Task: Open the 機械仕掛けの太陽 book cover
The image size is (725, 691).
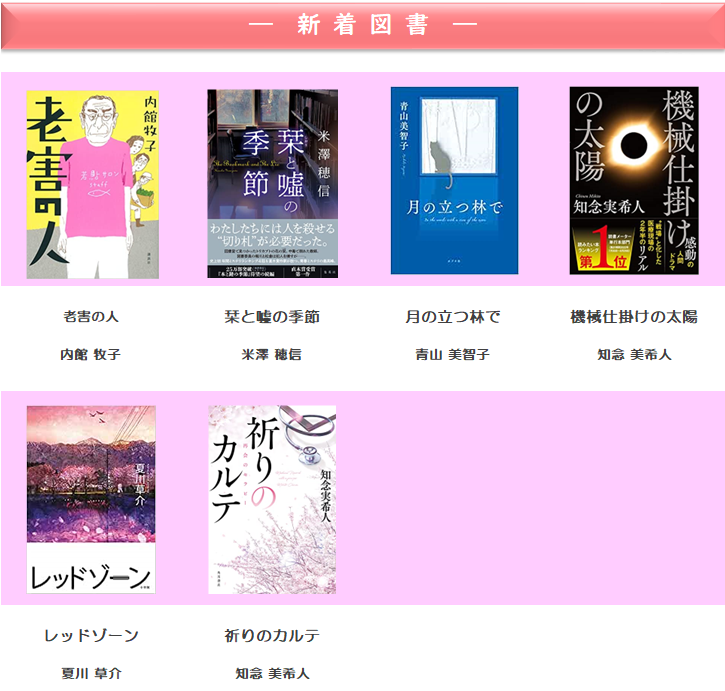Action: (634, 180)
